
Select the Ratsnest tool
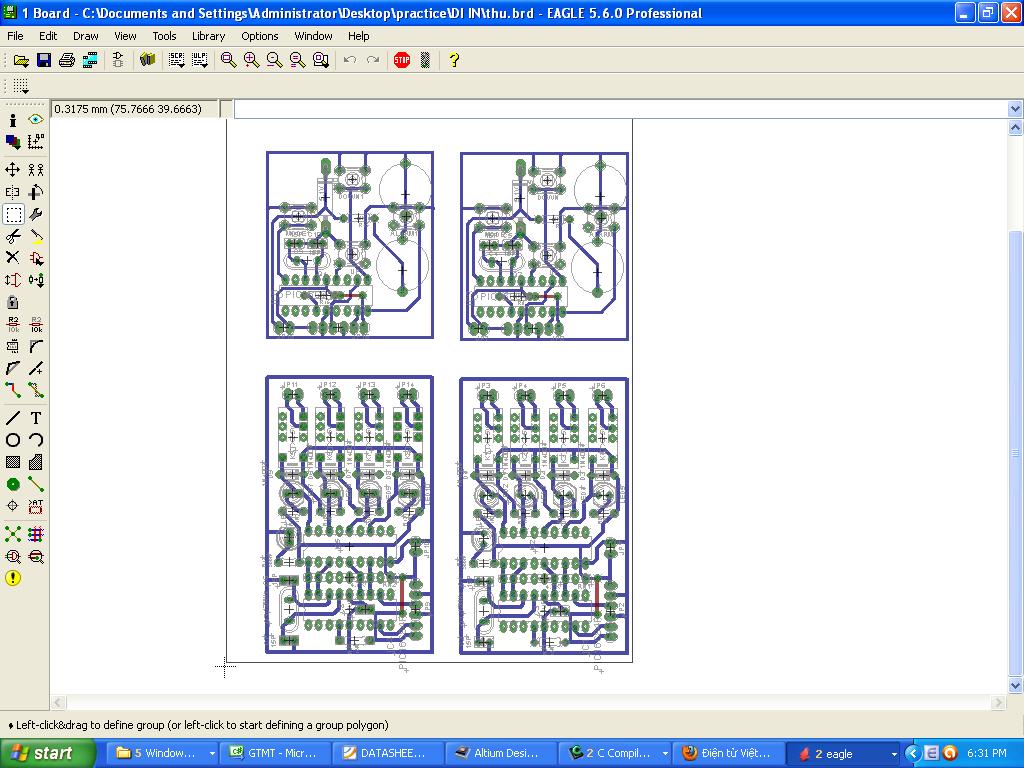[12, 535]
